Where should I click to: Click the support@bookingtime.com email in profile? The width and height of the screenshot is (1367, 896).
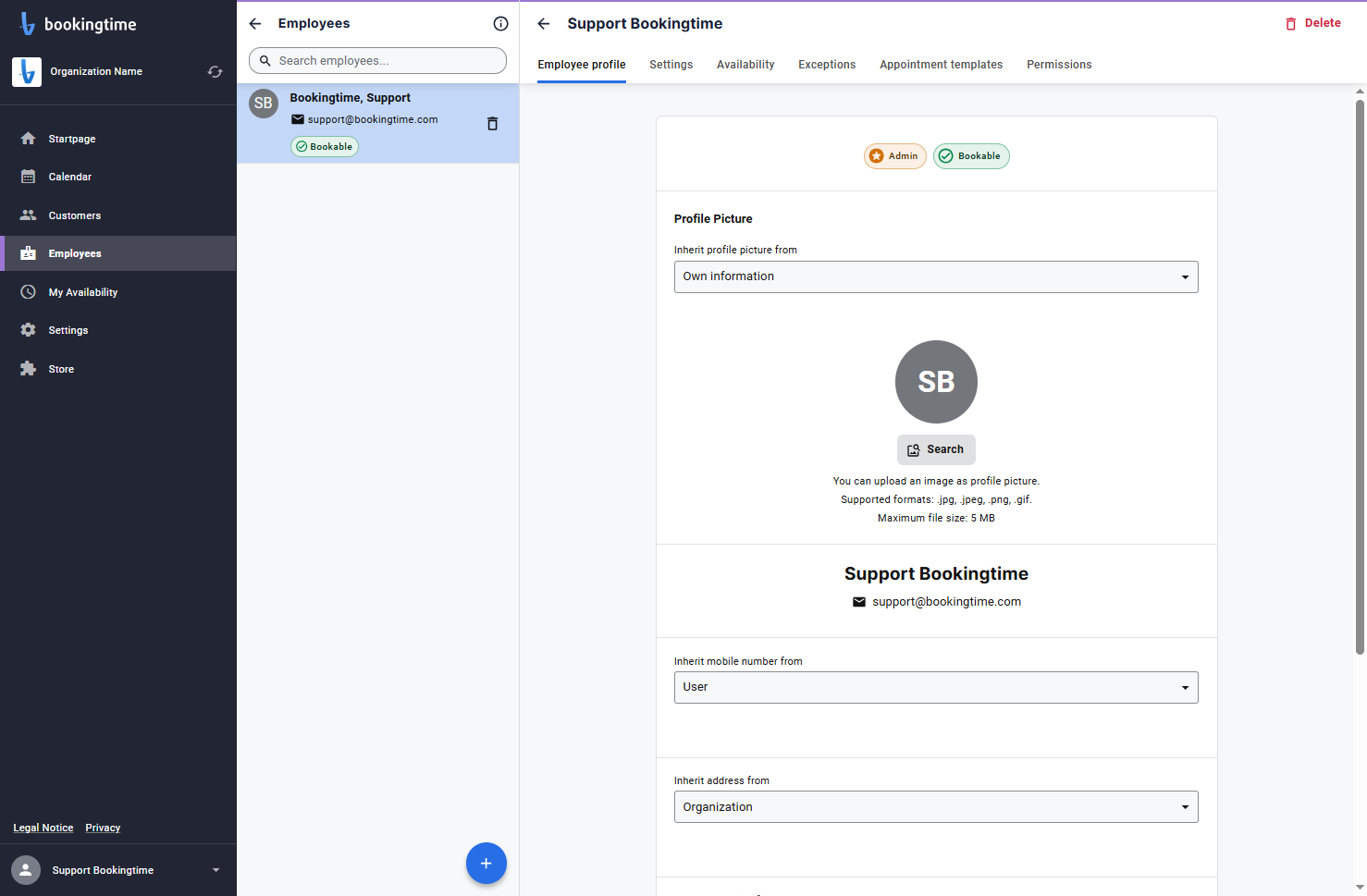click(x=937, y=602)
